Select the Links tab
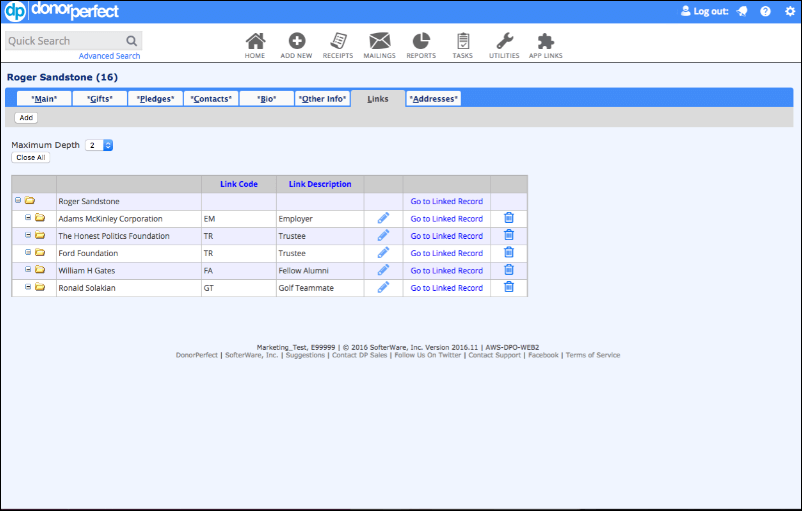Viewport: 802px width, 511px height. 378,99
